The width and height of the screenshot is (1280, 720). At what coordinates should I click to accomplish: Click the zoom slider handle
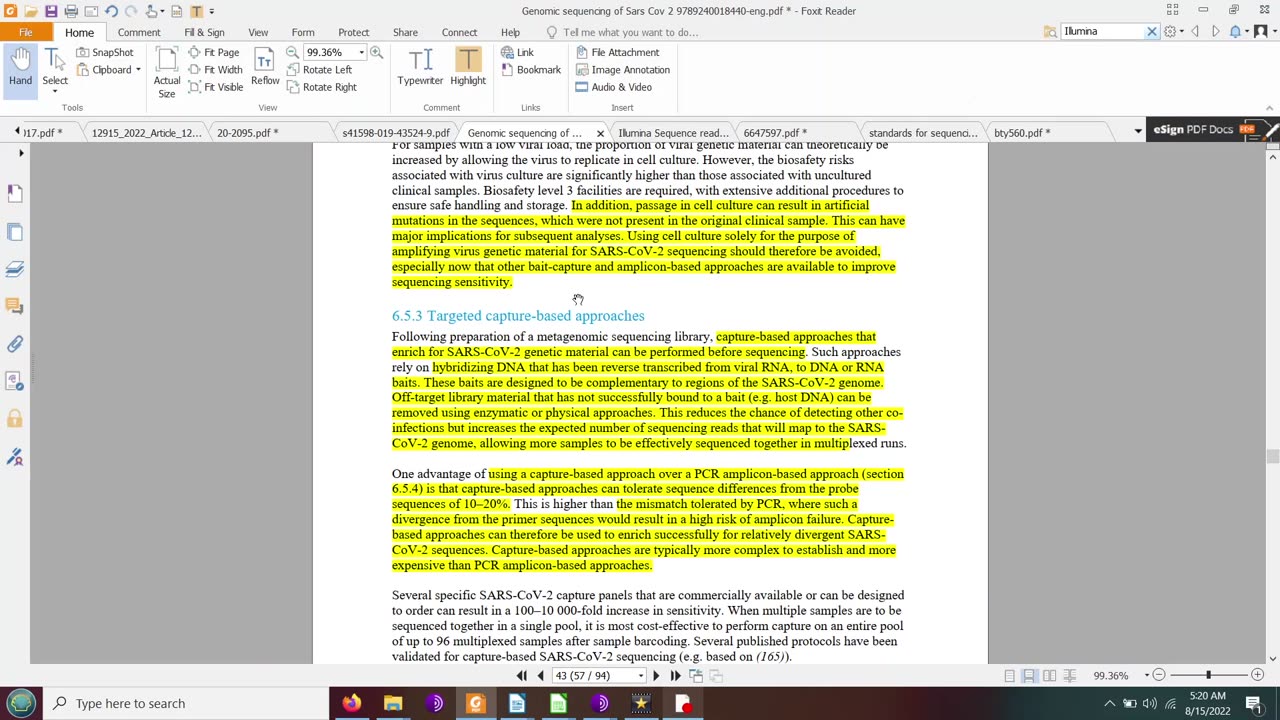[1208, 676]
